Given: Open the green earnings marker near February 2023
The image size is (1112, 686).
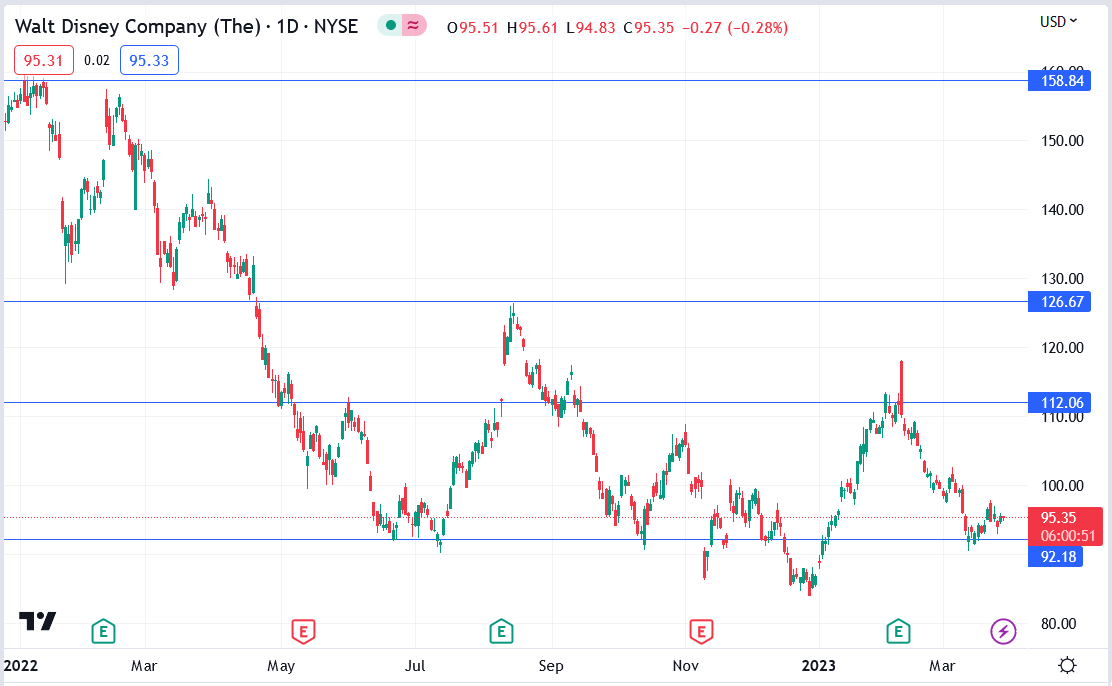Looking at the screenshot, I should point(899,631).
